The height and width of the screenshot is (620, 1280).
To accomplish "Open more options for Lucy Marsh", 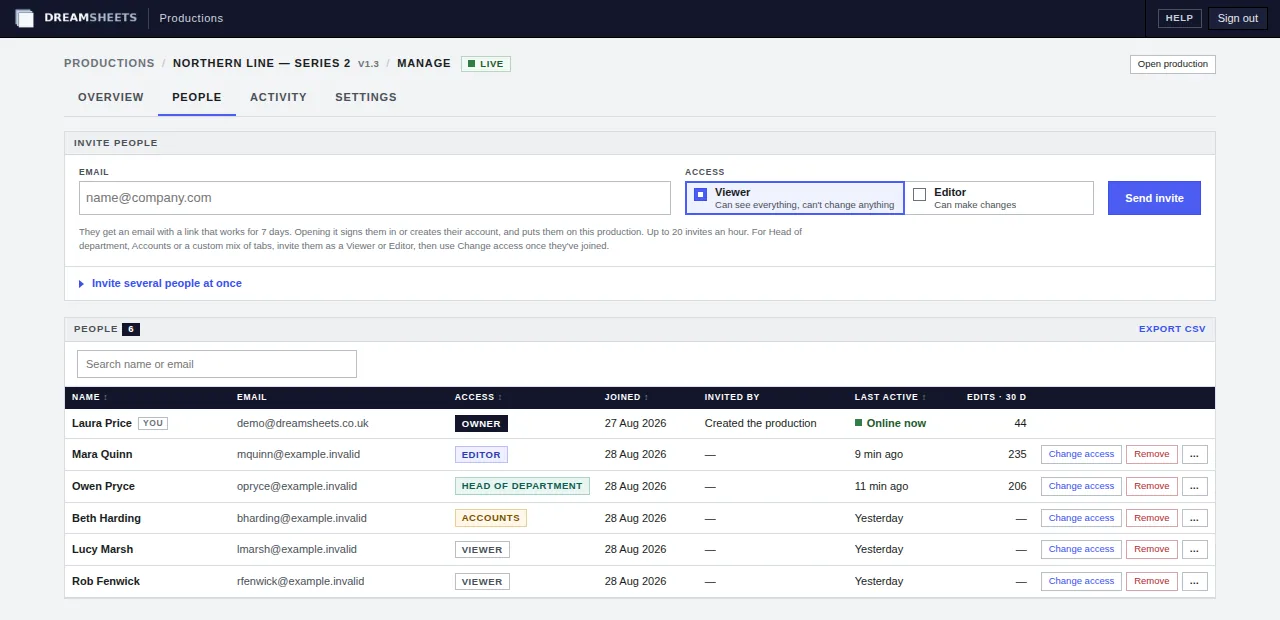I will [1195, 549].
